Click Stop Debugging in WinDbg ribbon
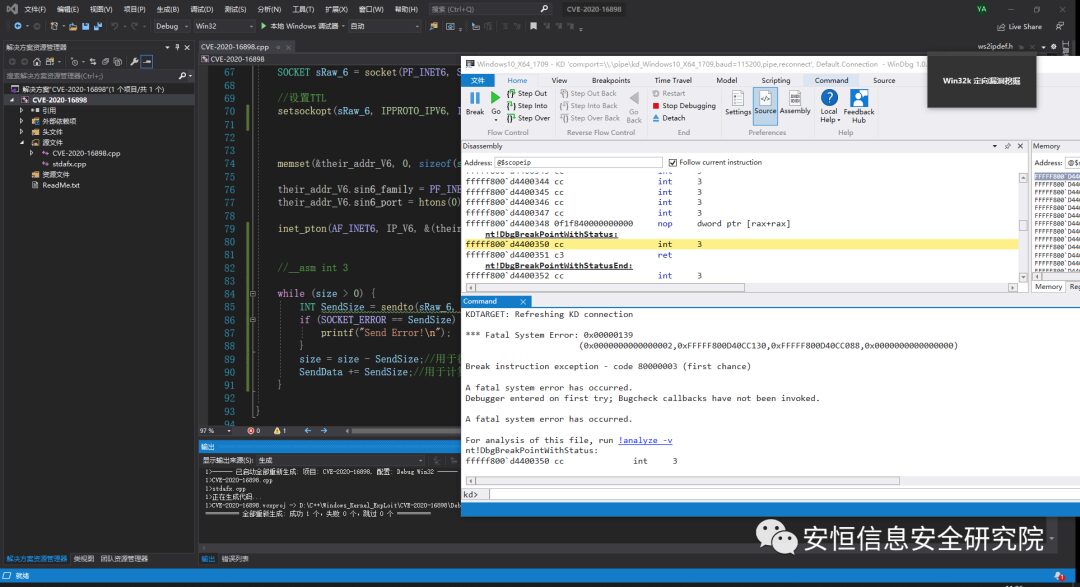 tap(684, 106)
